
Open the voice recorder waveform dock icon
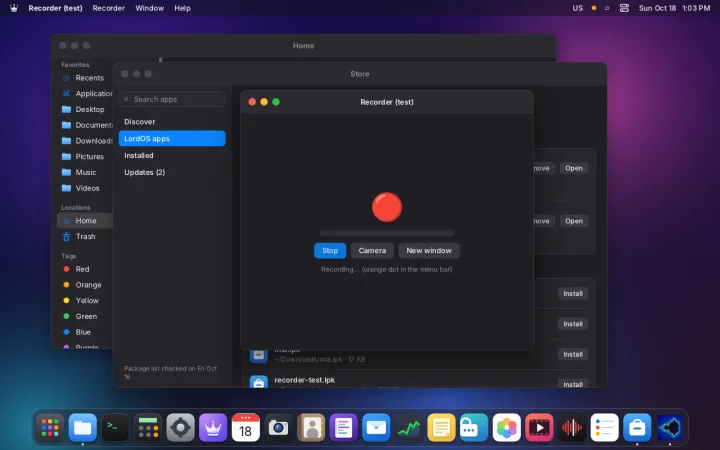coord(572,427)
